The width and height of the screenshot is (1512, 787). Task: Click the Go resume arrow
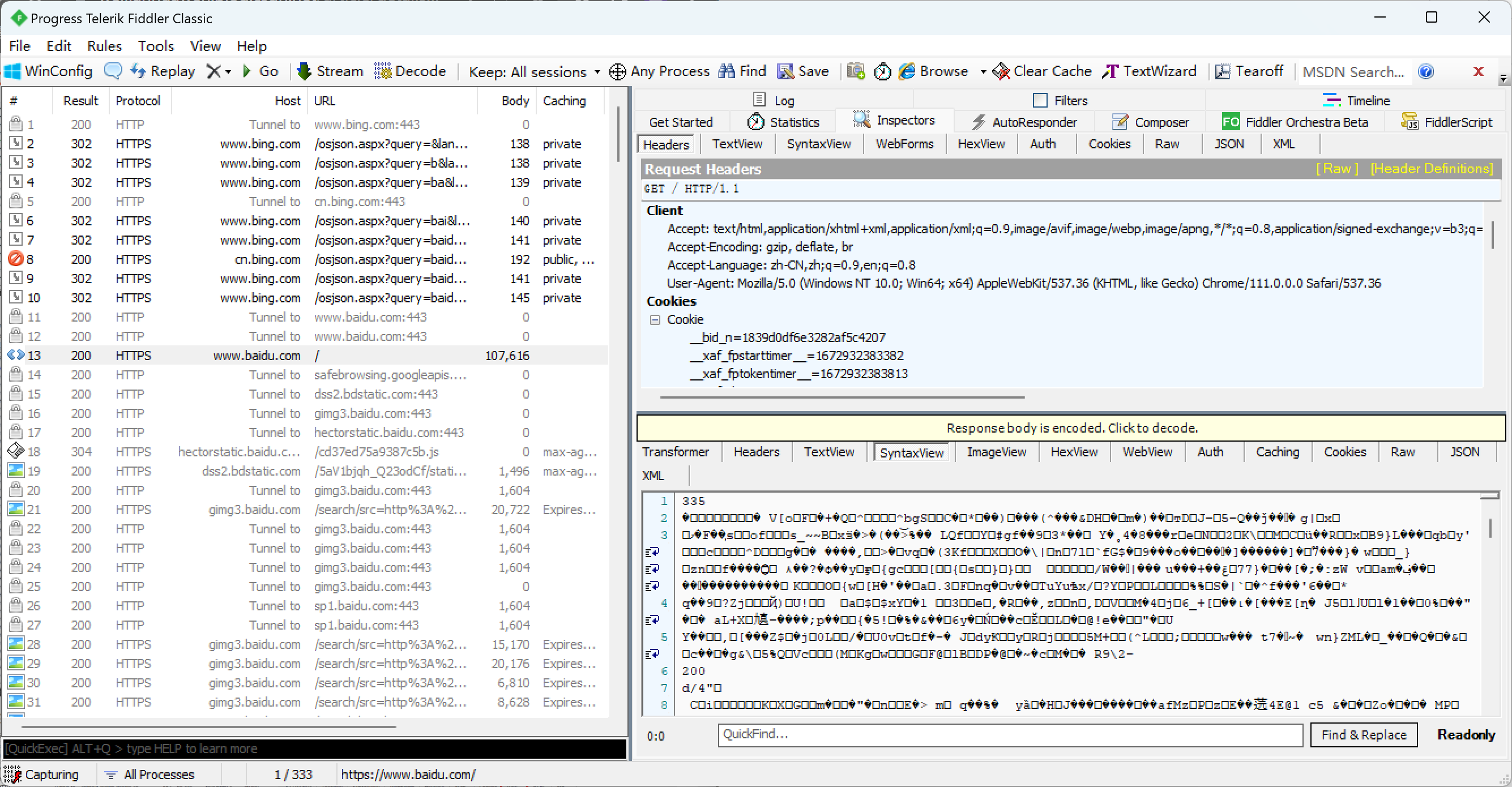coord(260,71)
